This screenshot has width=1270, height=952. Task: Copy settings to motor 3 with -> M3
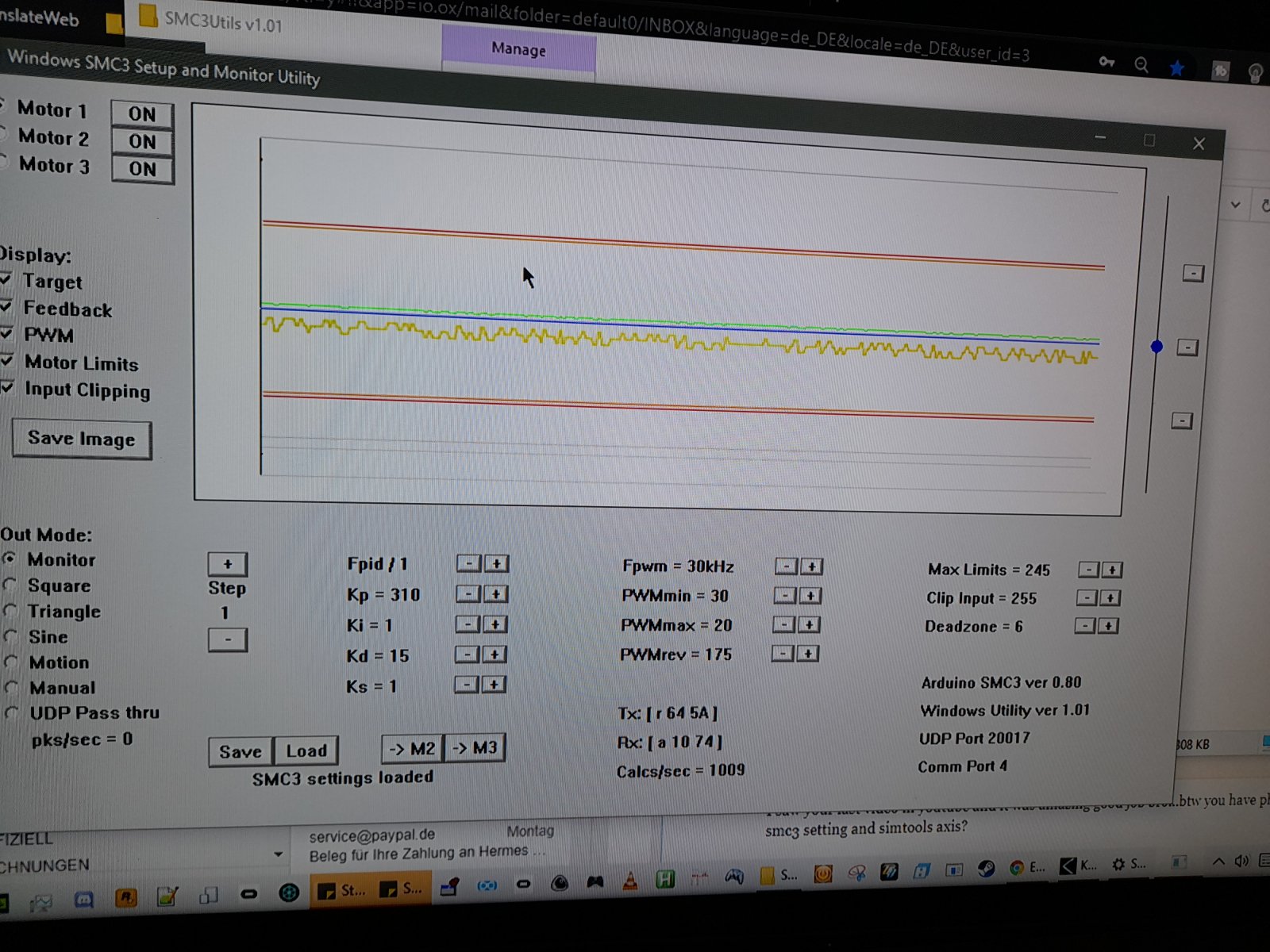point(475,747)
